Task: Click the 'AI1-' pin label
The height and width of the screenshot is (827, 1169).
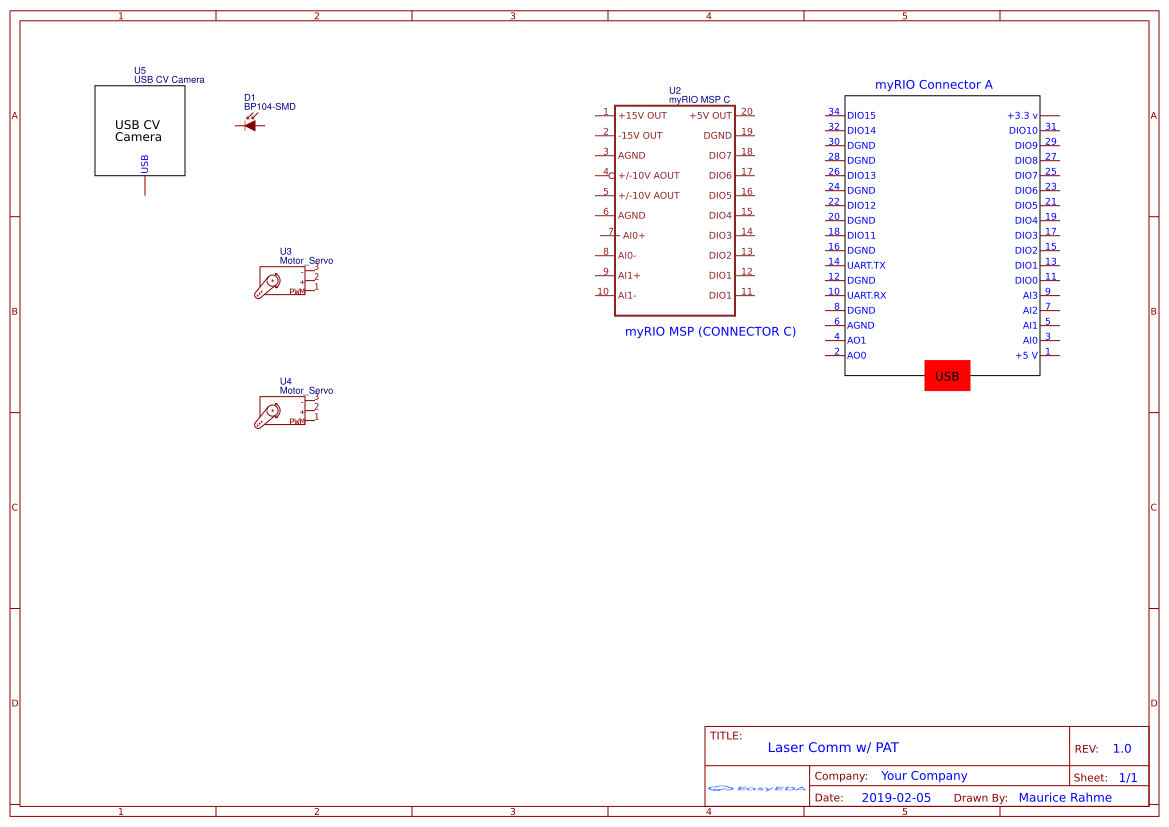Action: [x=627, y=296]
